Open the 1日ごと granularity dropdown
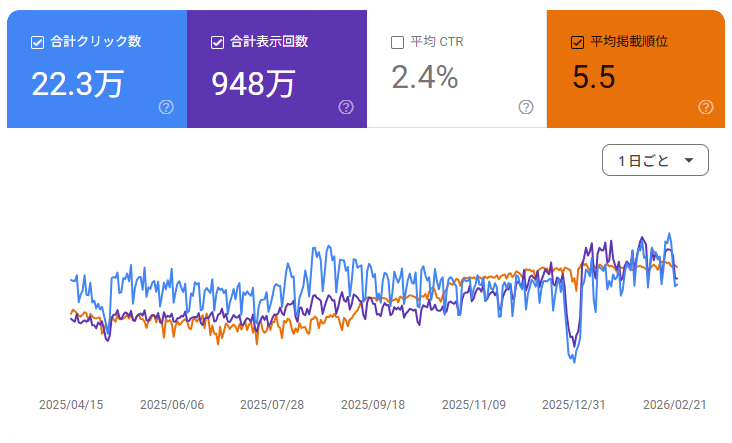Screen dimensions: 732x443 coord(655,160)
